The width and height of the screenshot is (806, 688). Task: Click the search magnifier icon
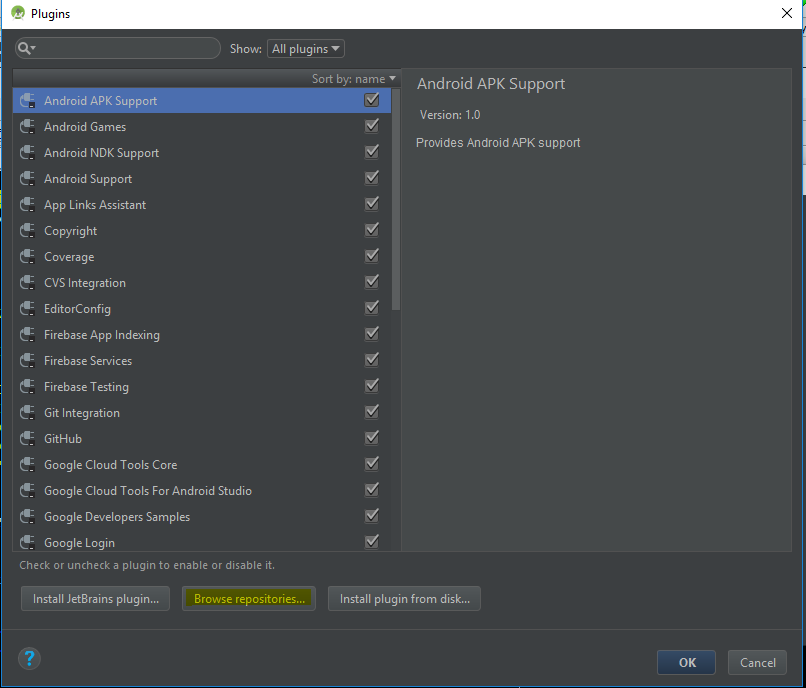[x=25, y=48]
